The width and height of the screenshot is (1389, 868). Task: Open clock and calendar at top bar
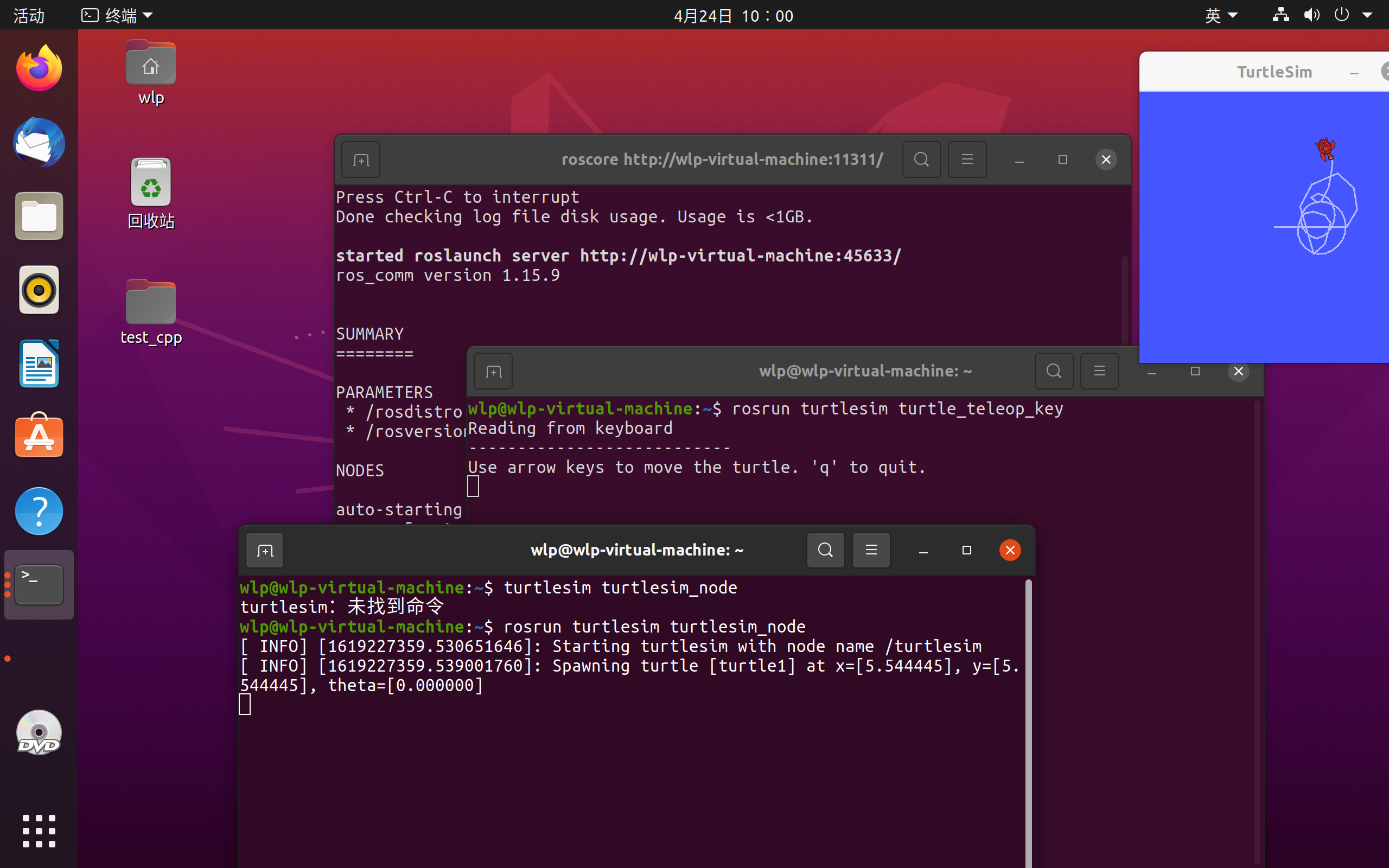[x=733, y=16]
